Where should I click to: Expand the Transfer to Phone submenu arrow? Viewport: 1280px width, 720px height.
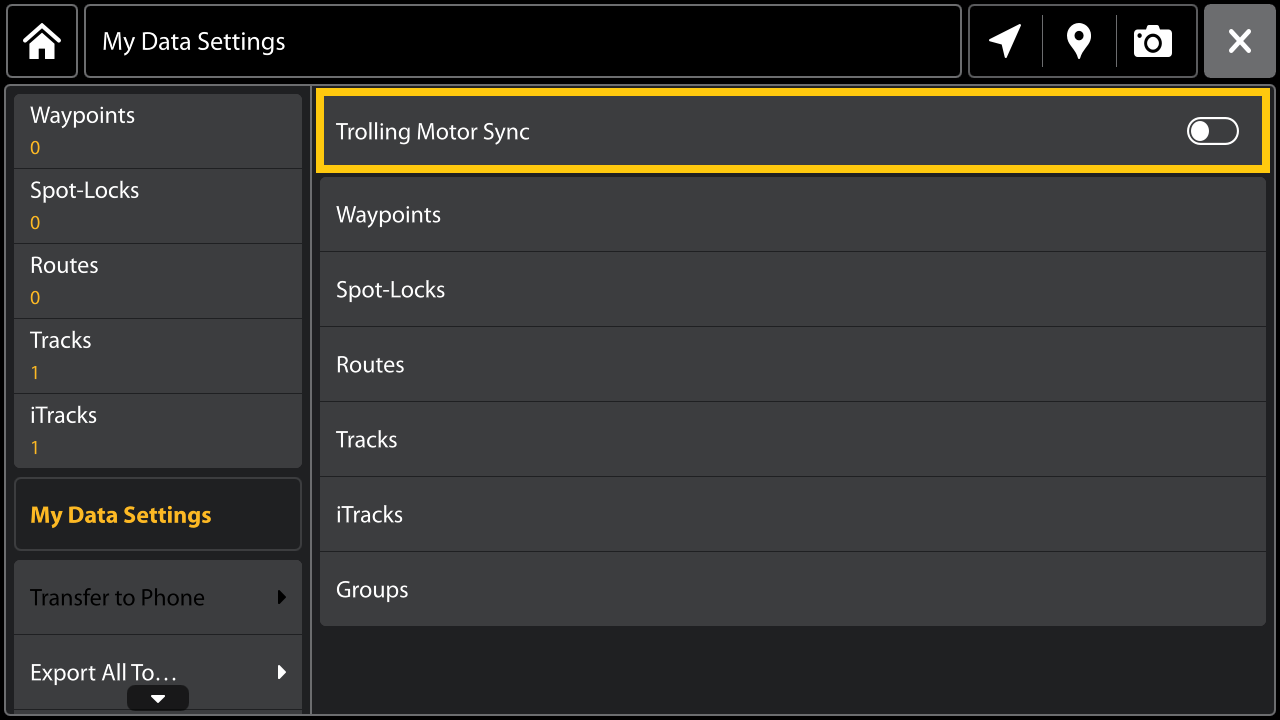pos(282,597)
